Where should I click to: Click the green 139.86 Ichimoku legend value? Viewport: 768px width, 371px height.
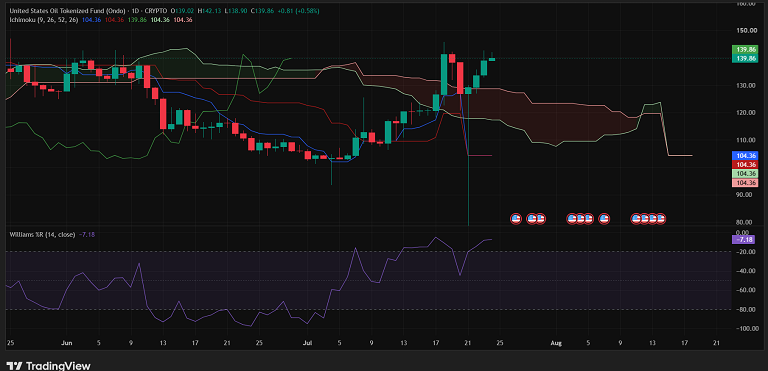pyautogui.click(x=138, y=20)
